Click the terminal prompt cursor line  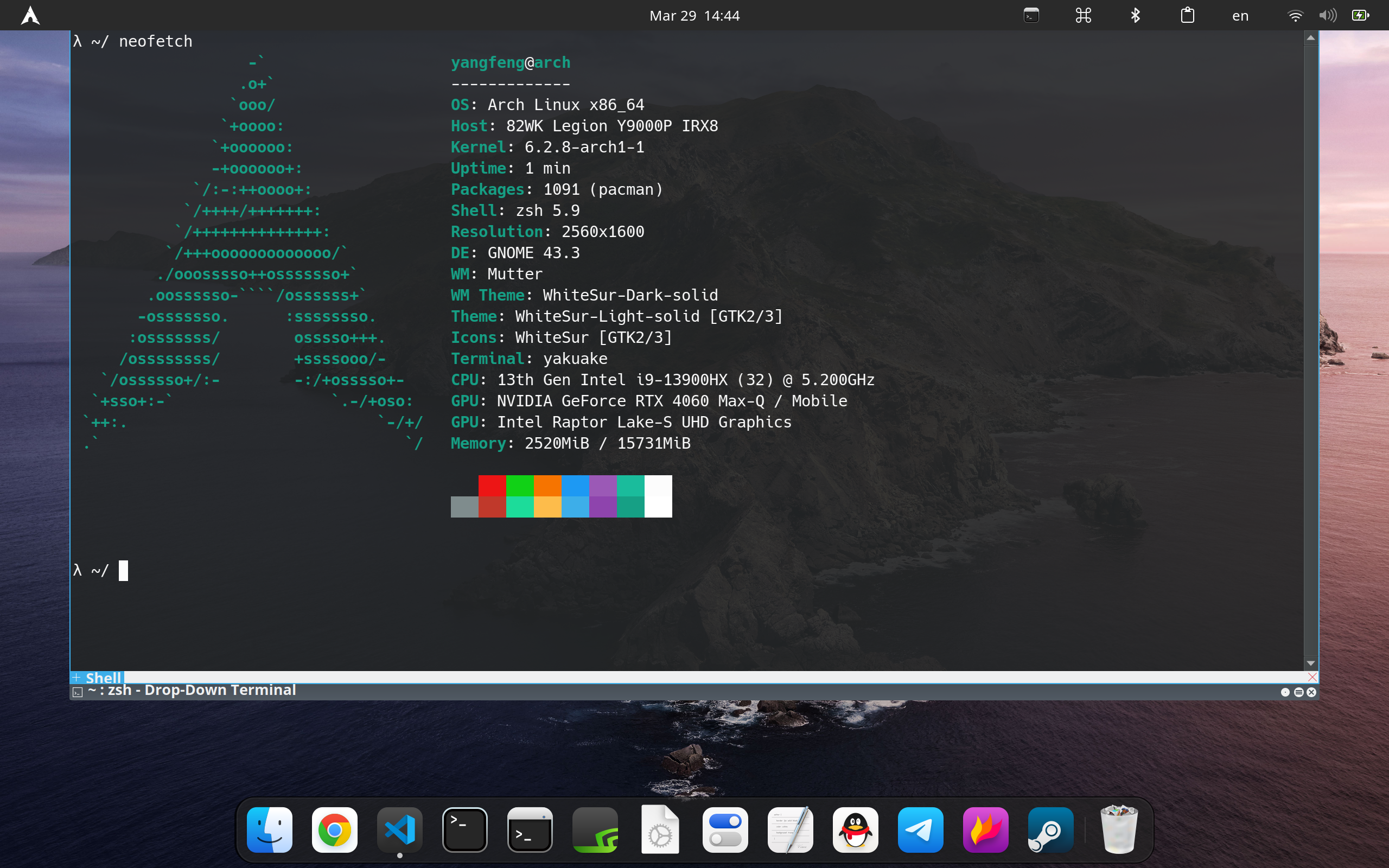coord(100,571)
